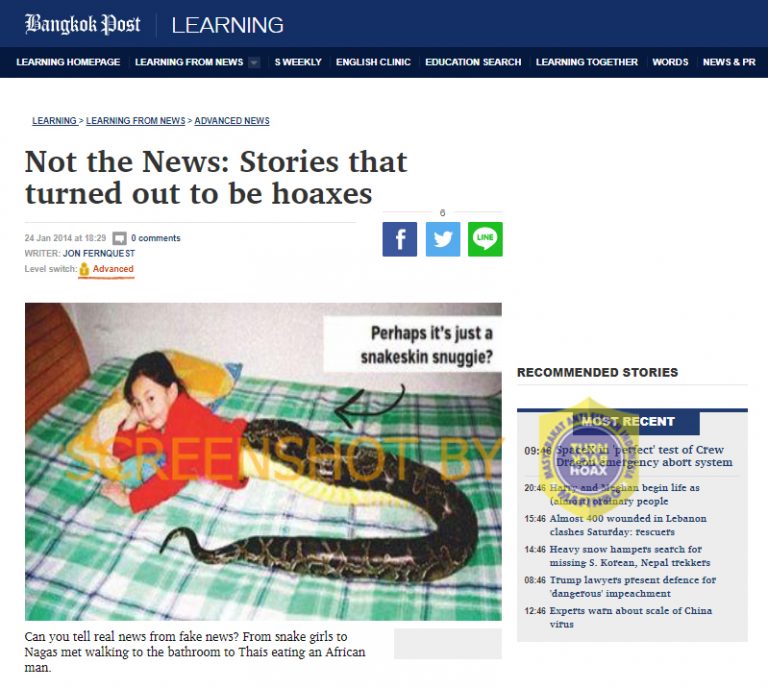Open the Bangkok Post logo homepage
Viewport: 768px width, 689px height.
82,24
